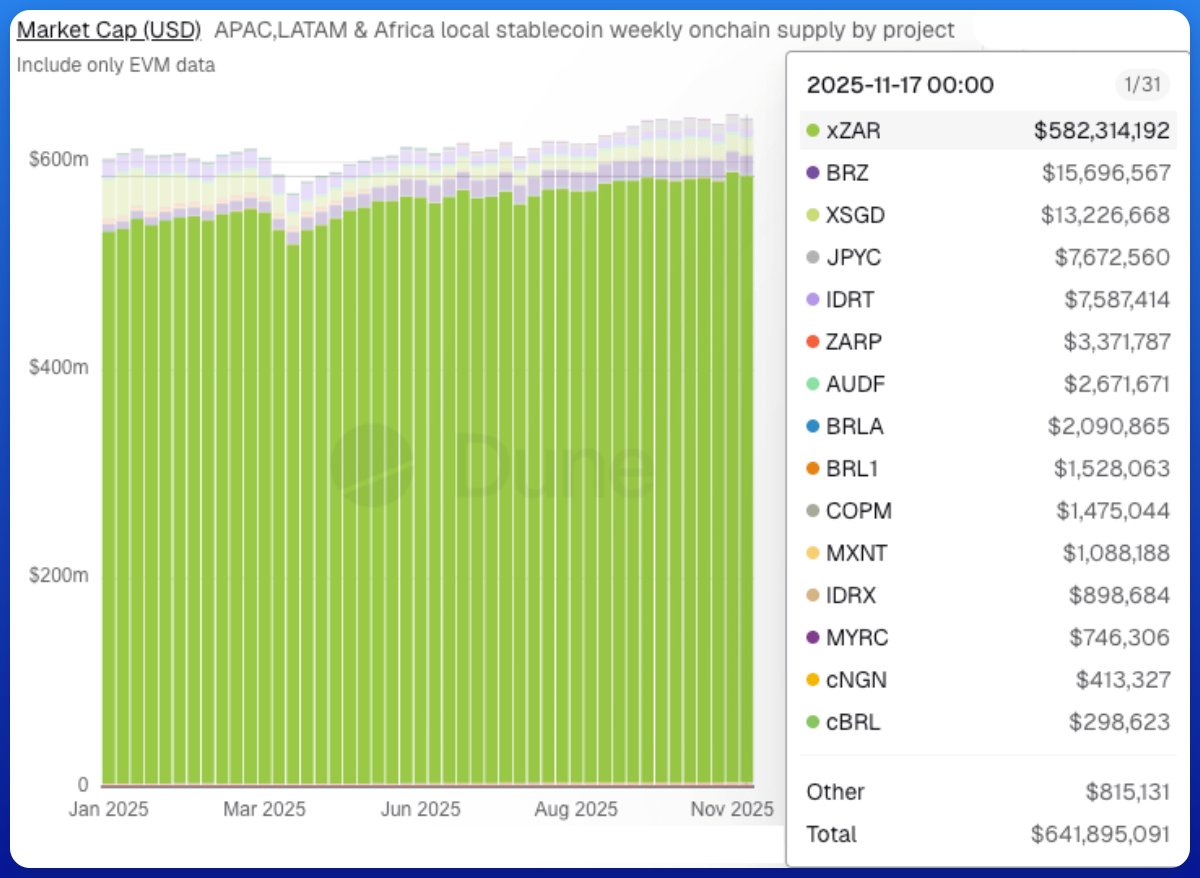Select the JPYC label in tooltip

click(x=854, y=257)
